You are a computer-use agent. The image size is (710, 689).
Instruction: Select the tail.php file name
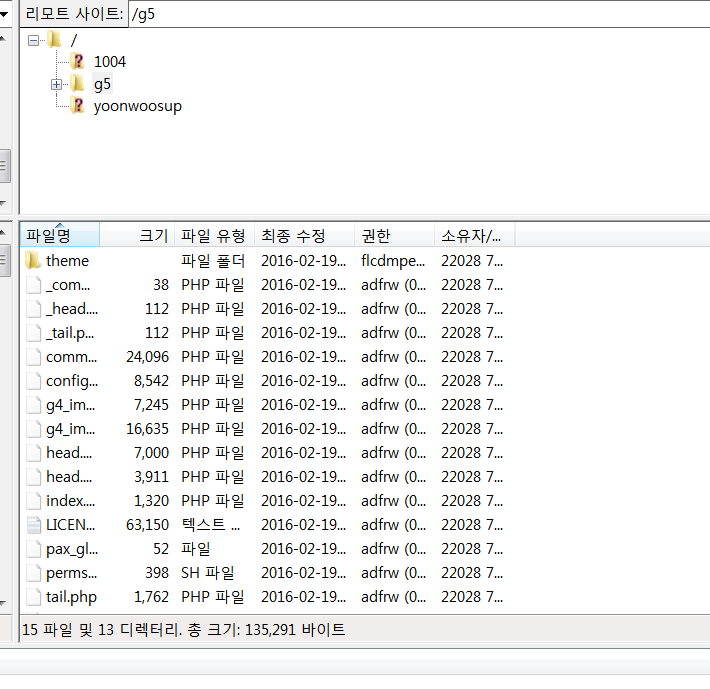(x=72, y=597)
